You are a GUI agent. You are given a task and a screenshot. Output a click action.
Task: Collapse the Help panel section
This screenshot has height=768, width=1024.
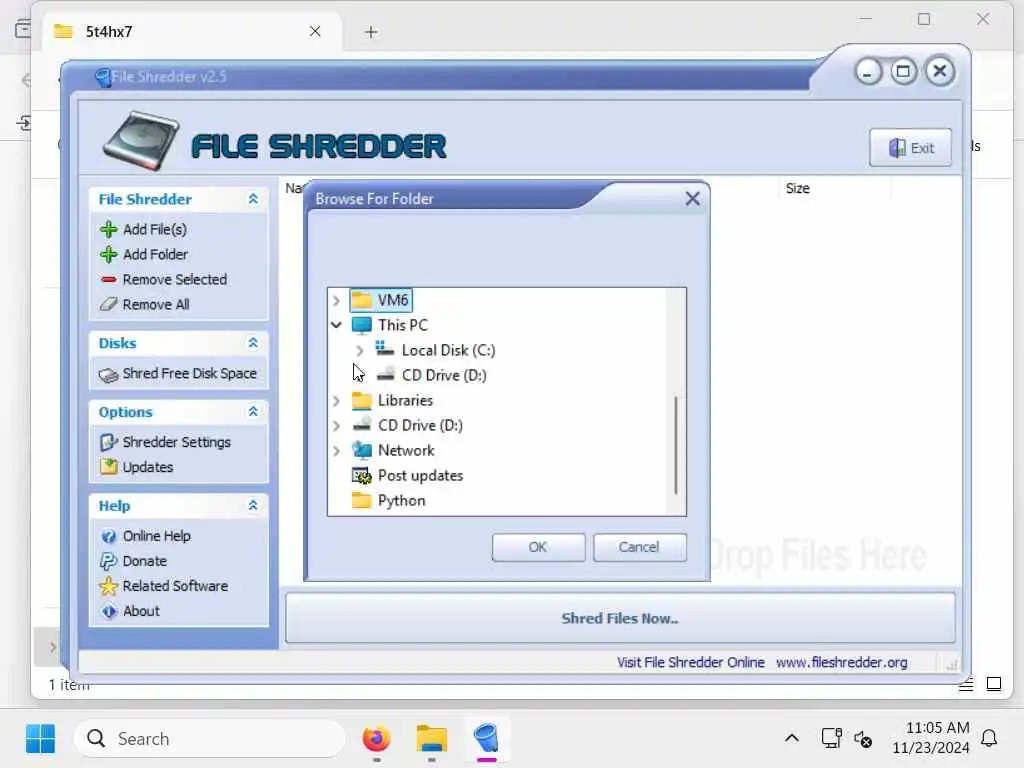click(x=253, y=505)
